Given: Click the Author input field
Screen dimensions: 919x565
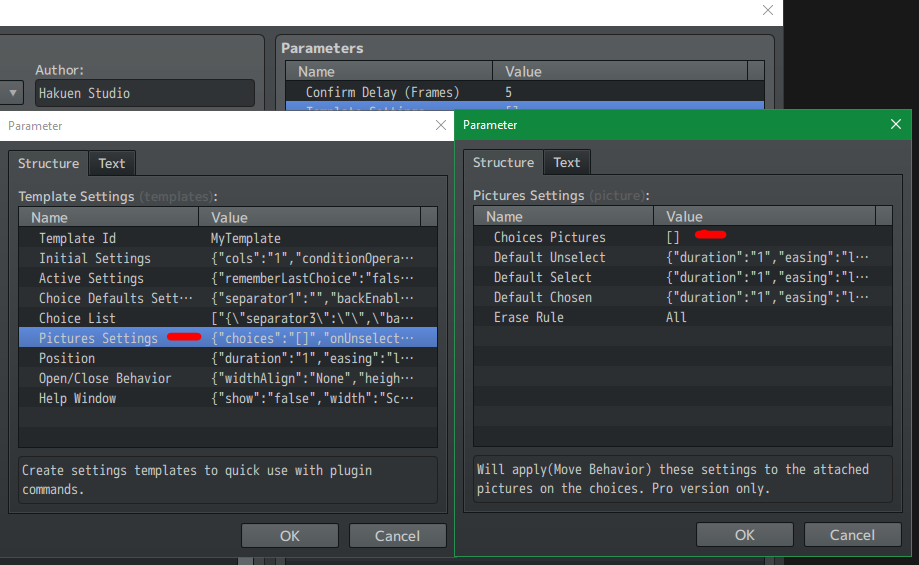Looking at the screenshot, I should [144, 93].
